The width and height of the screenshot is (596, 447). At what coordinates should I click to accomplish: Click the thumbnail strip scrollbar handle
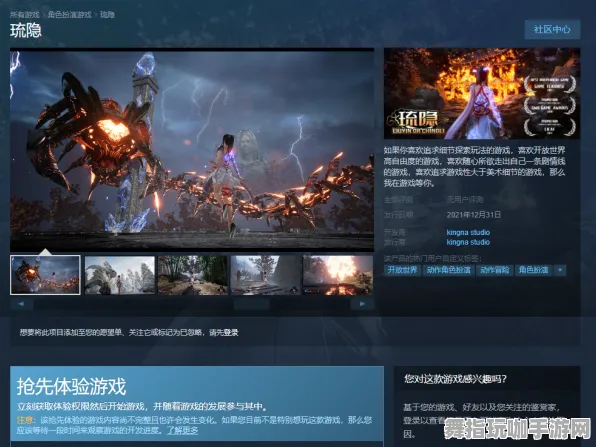click(252, 304)
